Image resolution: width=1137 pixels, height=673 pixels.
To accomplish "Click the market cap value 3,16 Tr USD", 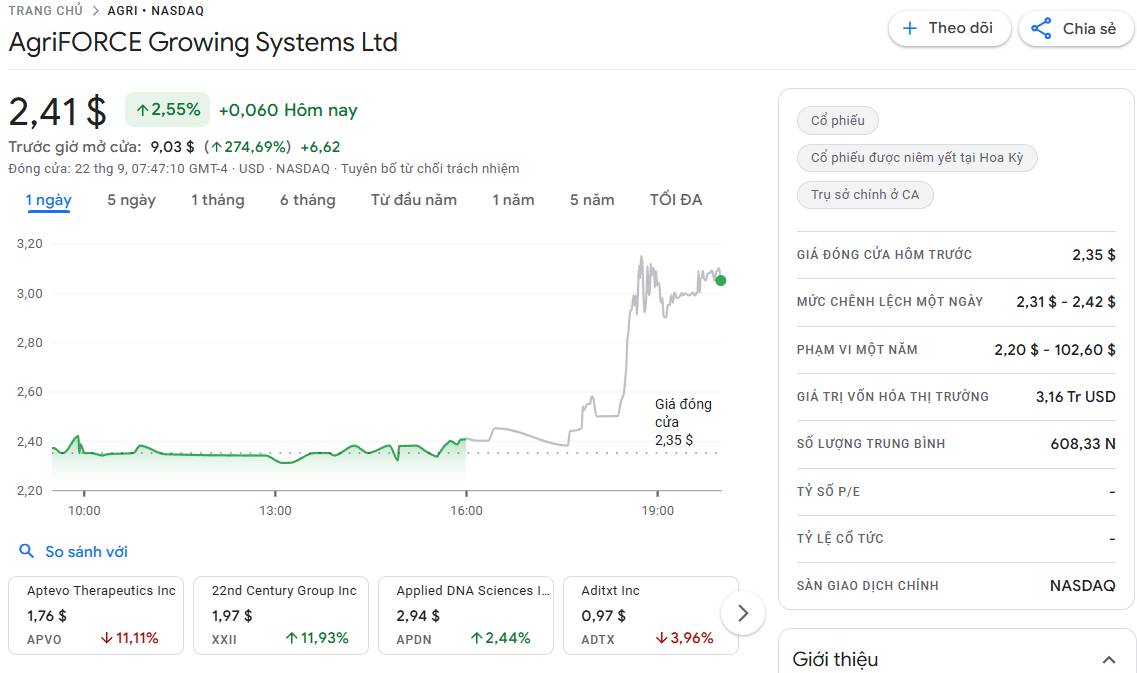I will [1075, 397].
